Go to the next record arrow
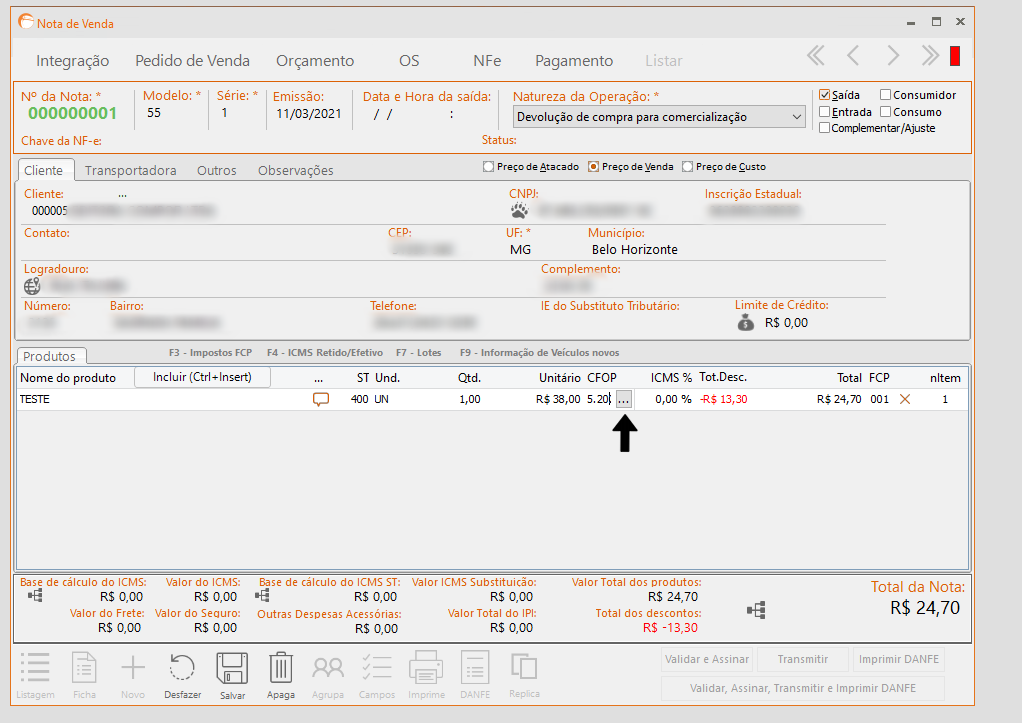Image resolution: width=1022 pixels, height=723 pixels. pyautogui.click(x=893, y=56)
